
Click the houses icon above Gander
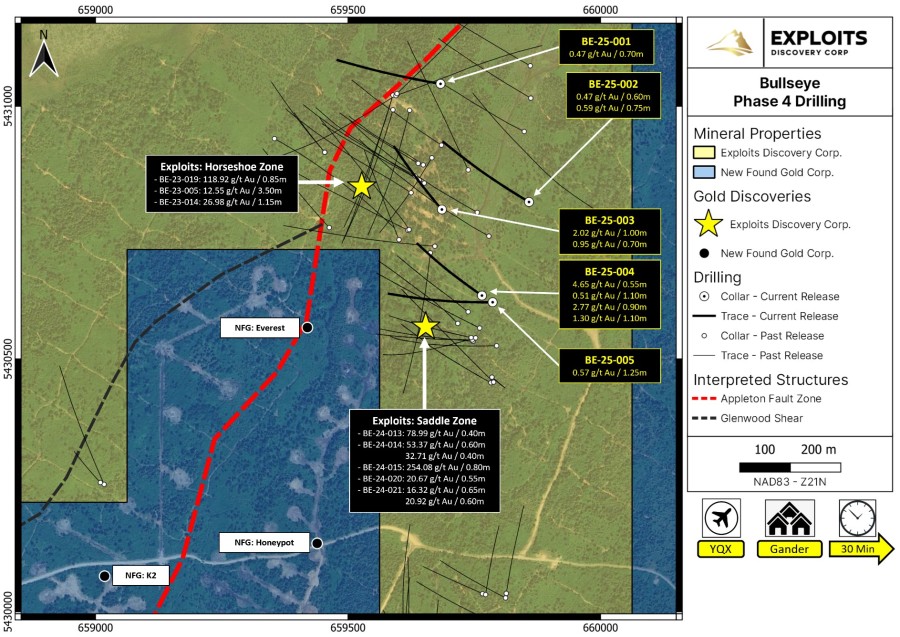point(789,518)
